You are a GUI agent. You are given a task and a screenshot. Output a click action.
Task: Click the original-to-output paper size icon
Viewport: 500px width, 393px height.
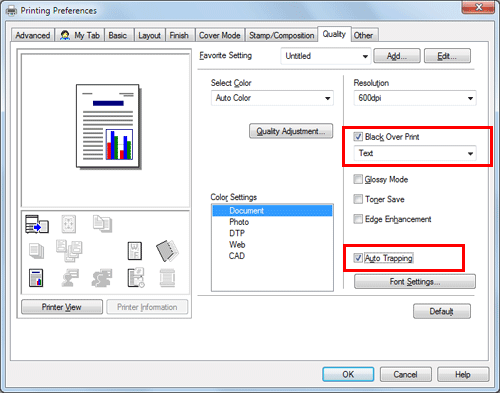click(37, 224)
